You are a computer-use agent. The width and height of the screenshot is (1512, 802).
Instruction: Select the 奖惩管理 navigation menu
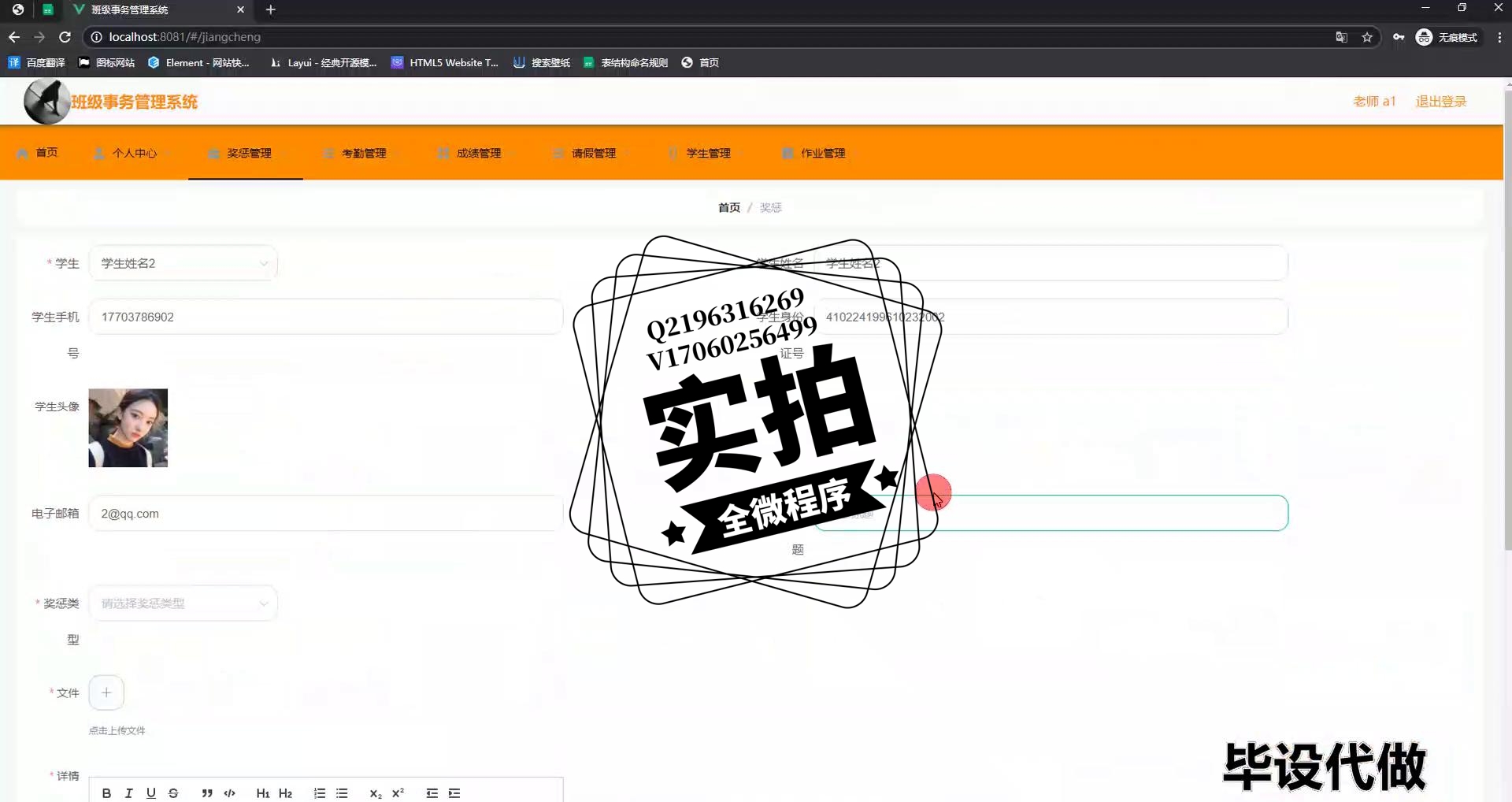point(245,153)
